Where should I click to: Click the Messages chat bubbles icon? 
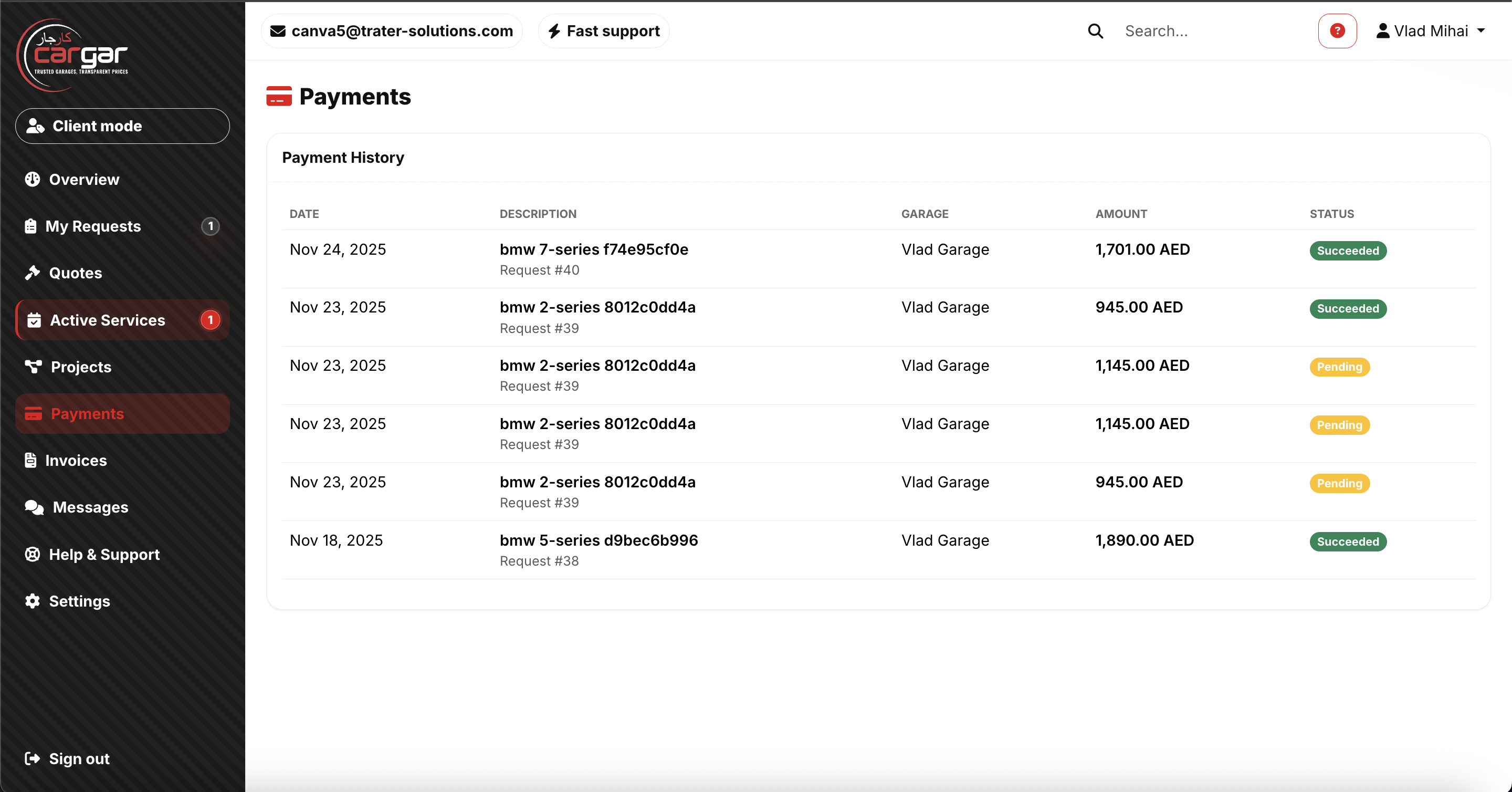(34, 507)
